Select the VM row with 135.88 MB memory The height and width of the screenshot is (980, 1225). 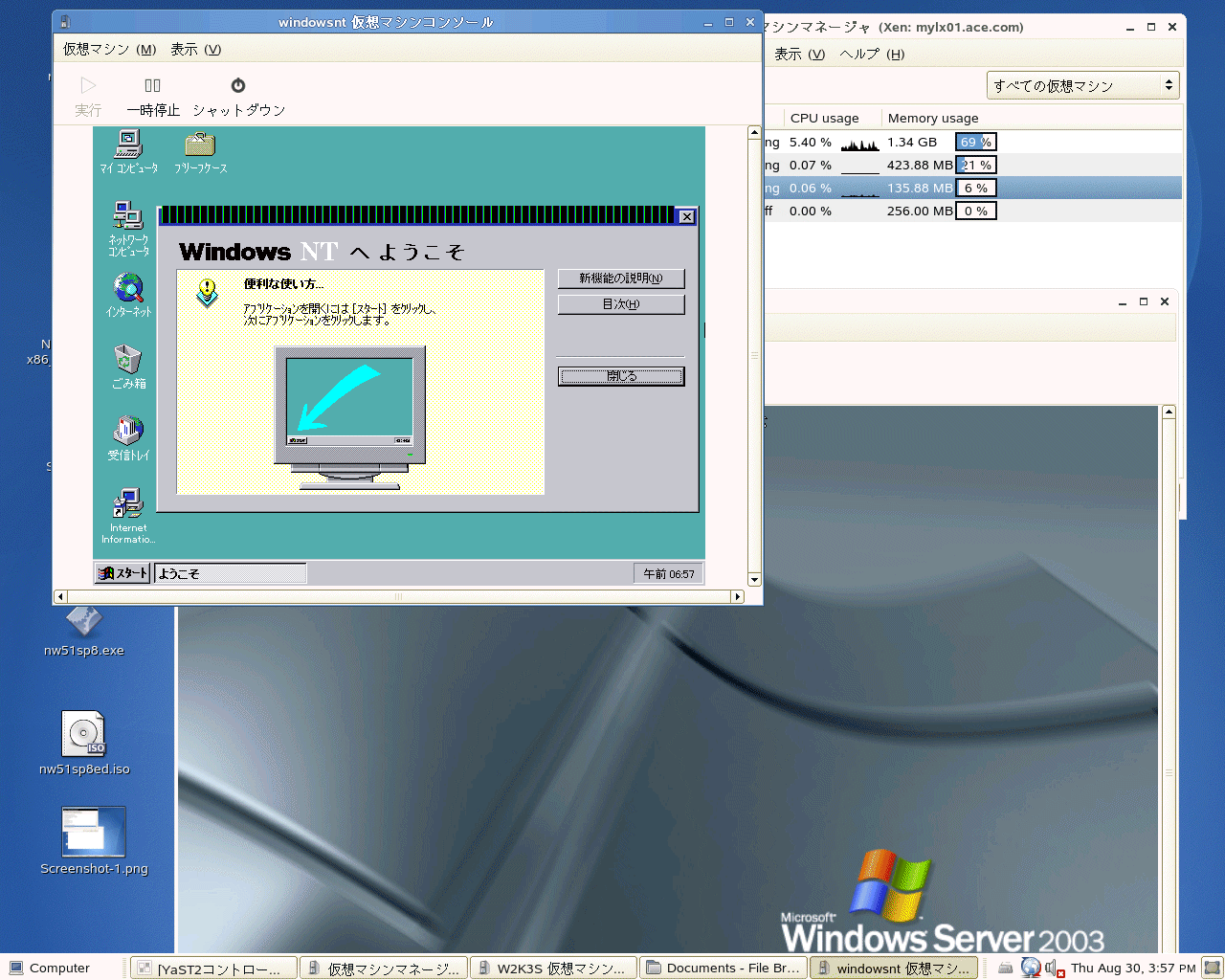pyautogui.click(x=972, y=188)
